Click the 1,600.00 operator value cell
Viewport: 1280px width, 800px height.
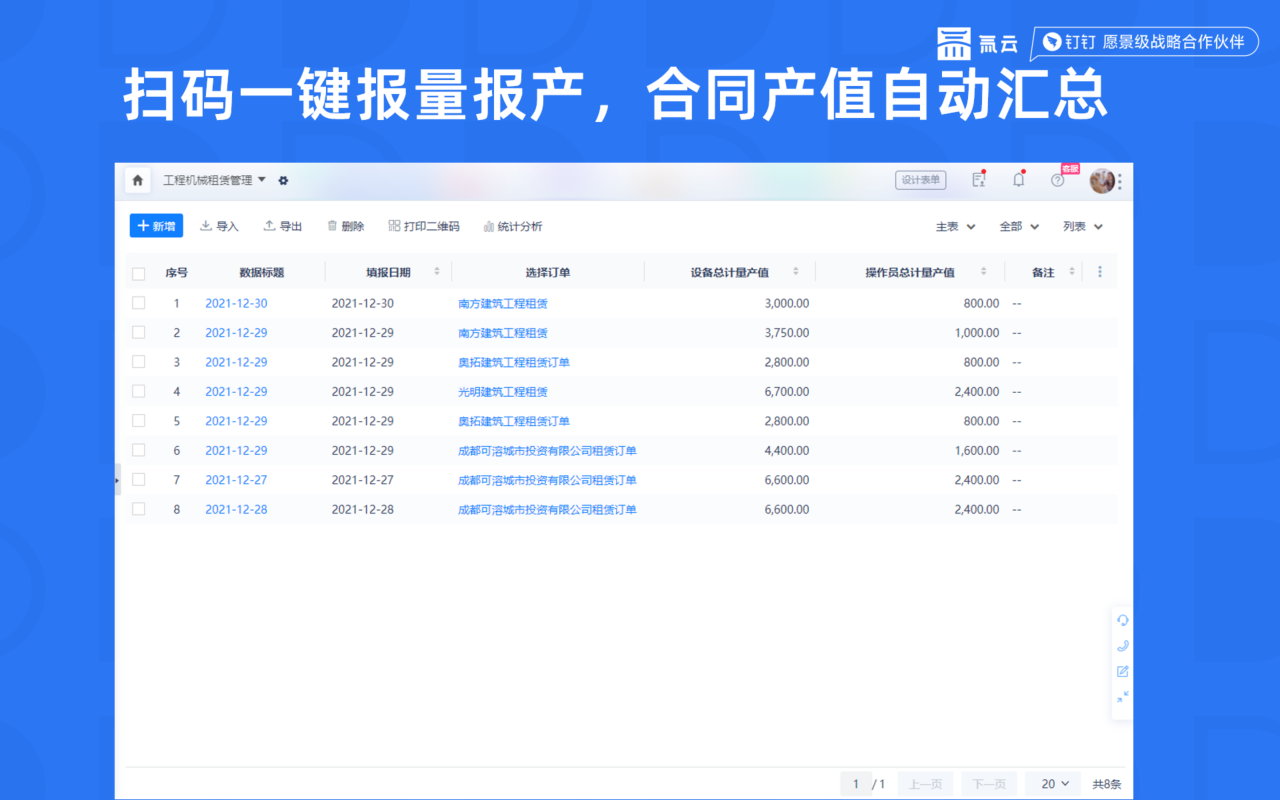(x=977, y=450)
